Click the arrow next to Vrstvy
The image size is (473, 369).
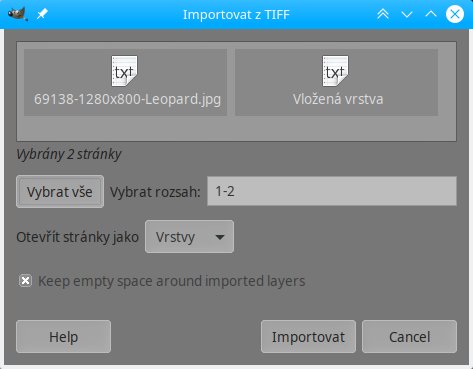220,237
